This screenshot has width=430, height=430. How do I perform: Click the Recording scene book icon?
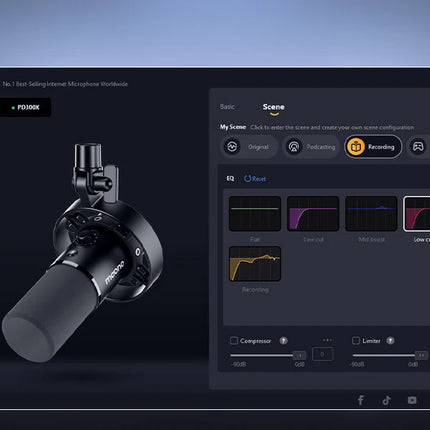(x=356, y=147)
